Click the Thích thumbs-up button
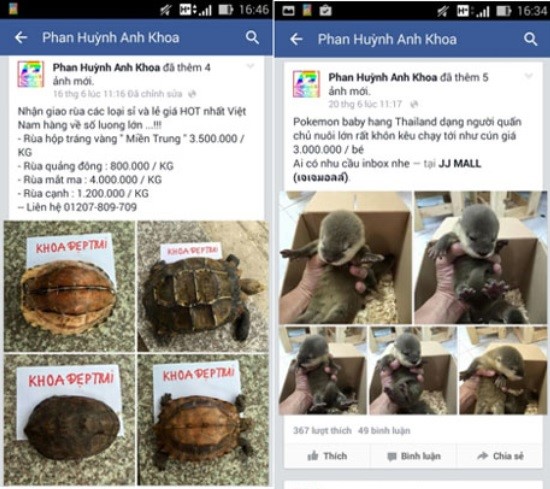The height and width of the screenshot is (489, 550). tap(327, 456)
